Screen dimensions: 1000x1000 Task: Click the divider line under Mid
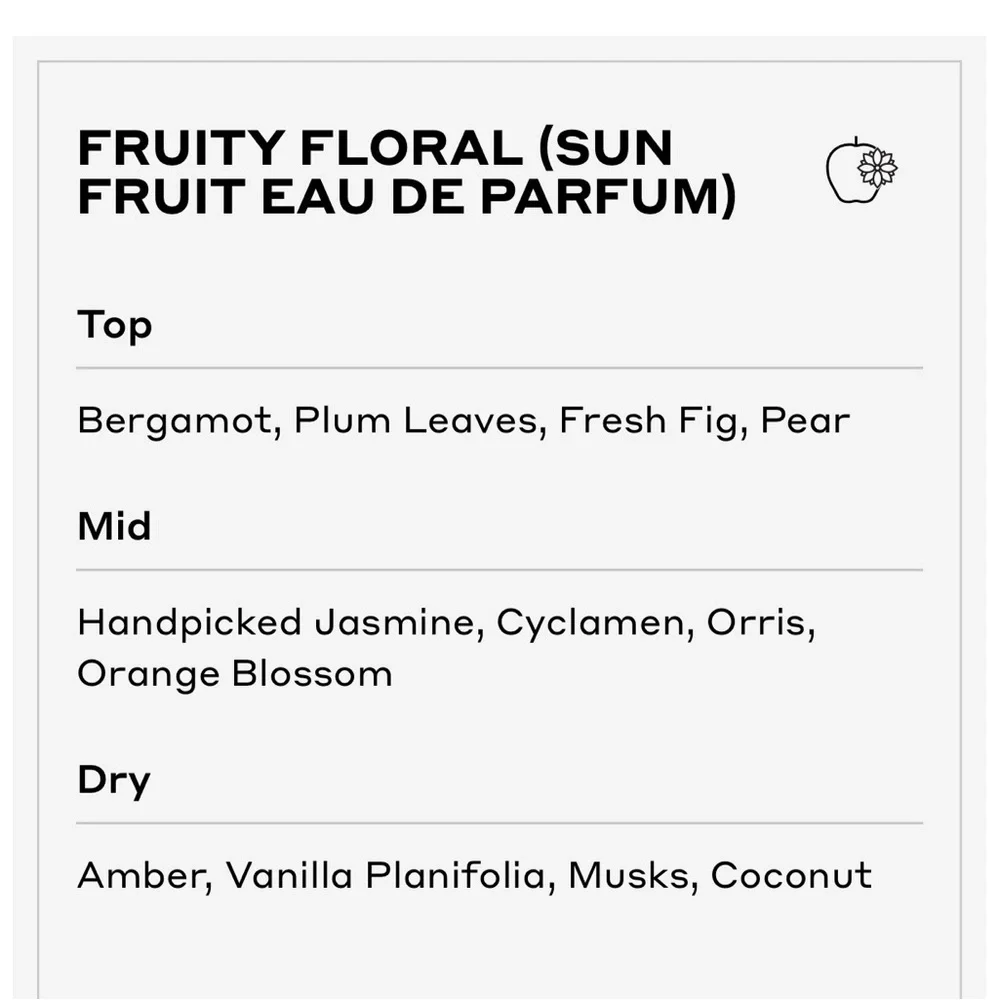pos(499,570)
